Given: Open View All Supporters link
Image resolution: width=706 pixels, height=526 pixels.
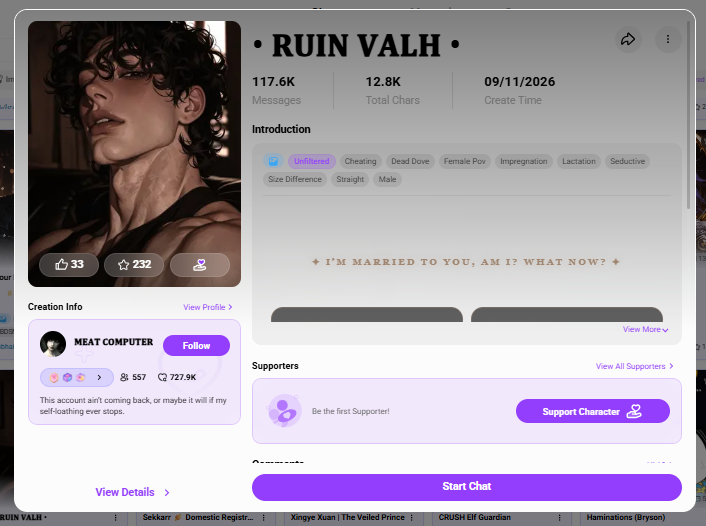Looking at the screenshot, I should pyautogui.click(x=634, y=366).
